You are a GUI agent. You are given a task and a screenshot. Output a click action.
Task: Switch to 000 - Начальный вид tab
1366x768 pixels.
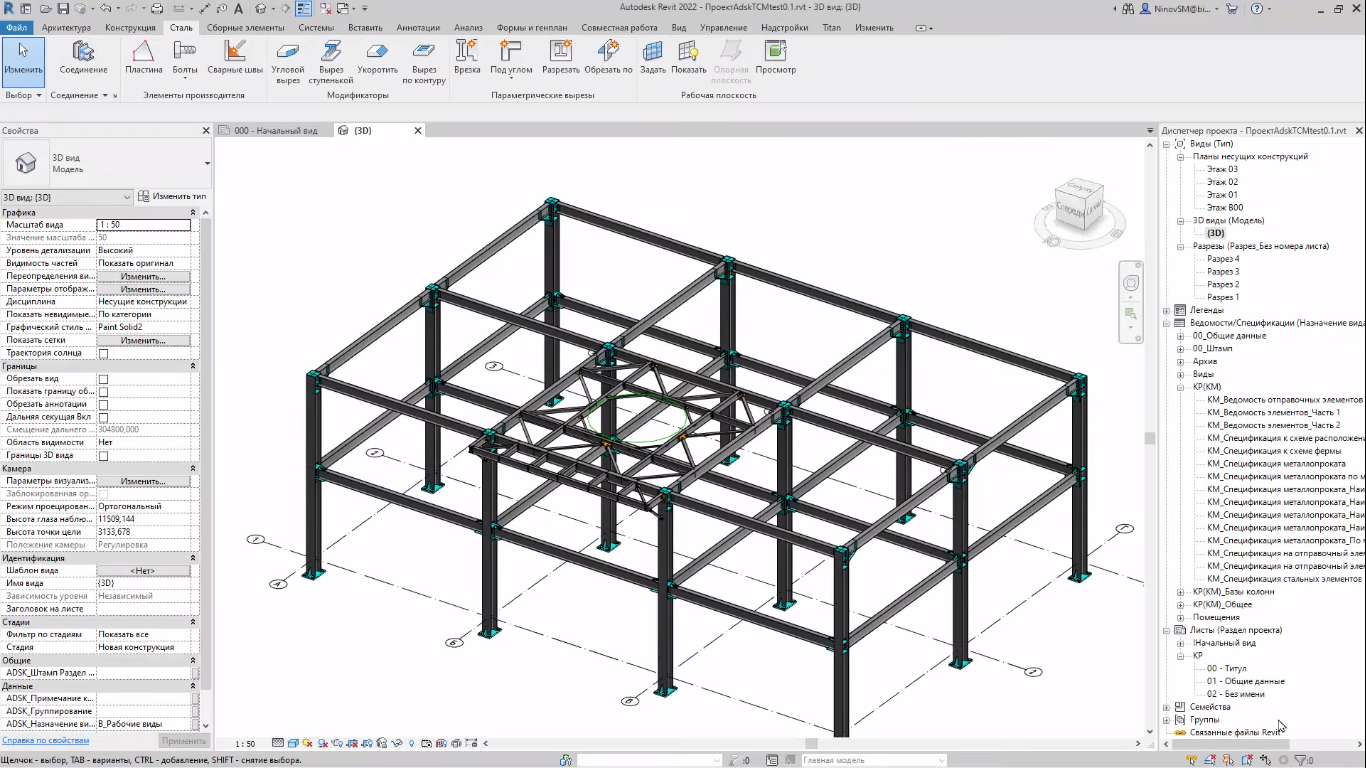[x=275, y=130]
